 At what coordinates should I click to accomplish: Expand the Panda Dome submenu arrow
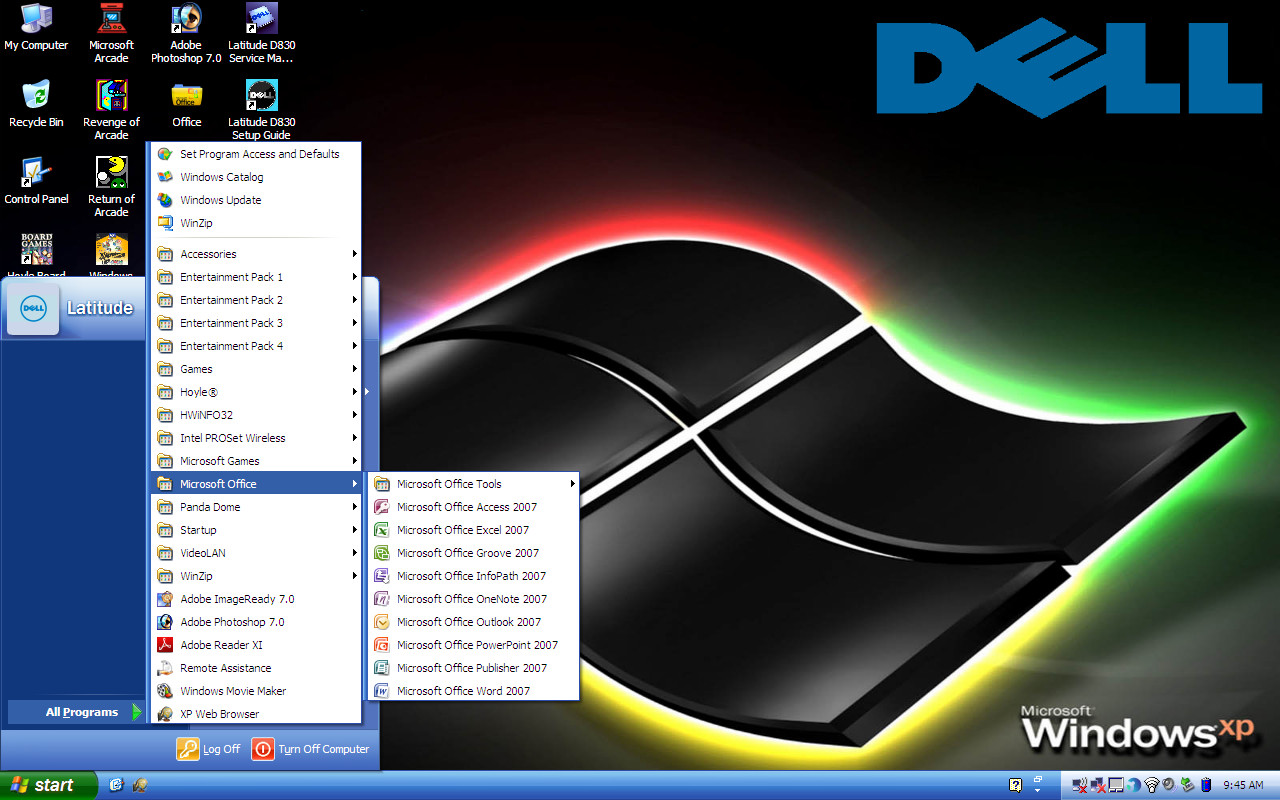(355, 507)
